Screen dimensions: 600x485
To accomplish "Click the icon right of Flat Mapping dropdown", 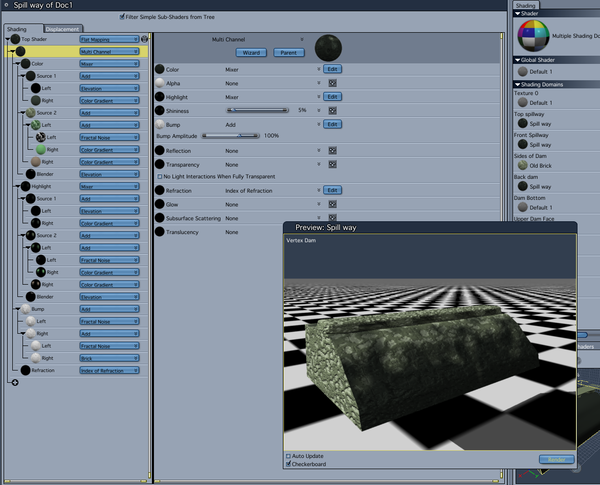I will click(144, 39).
